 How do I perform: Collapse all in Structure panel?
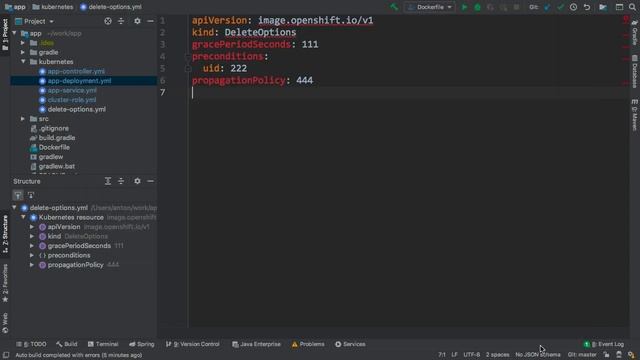121,181
